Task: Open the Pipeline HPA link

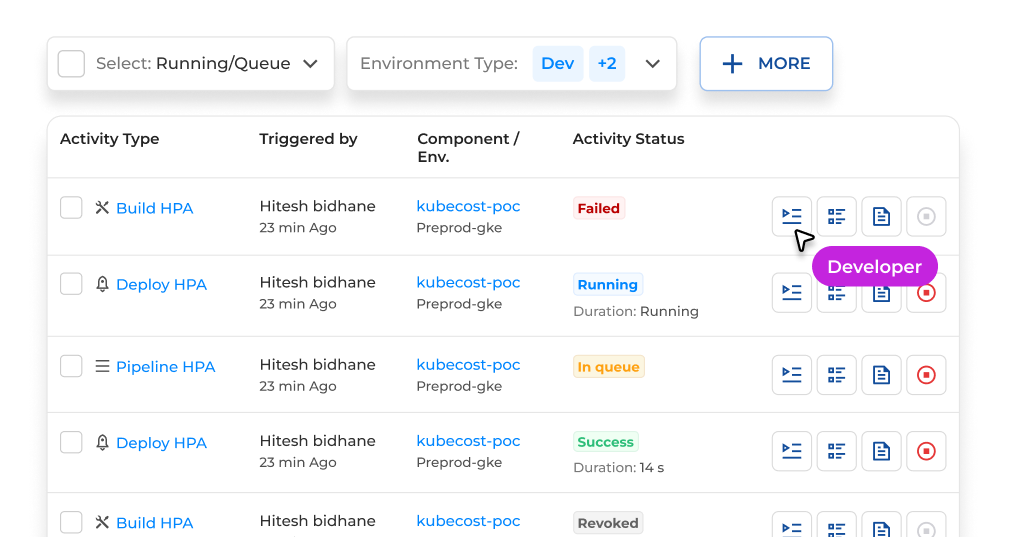Action: pos(165,367)
